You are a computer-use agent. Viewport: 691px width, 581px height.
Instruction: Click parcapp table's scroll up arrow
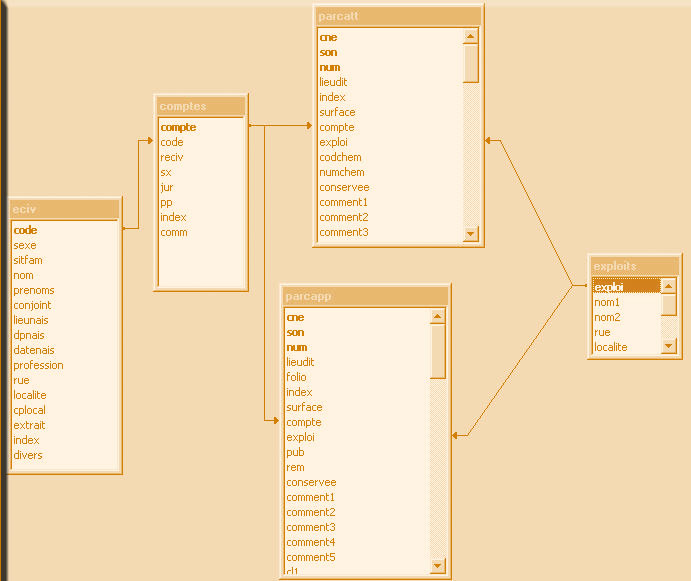(437, 317)
